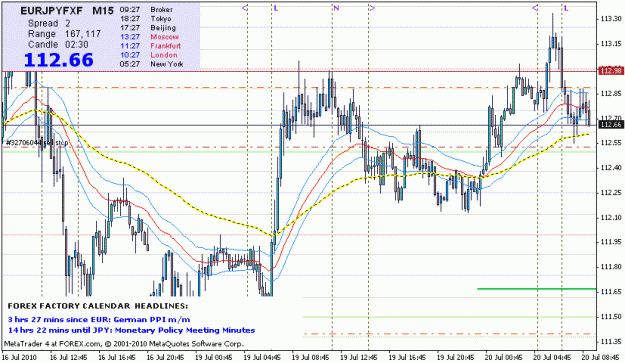Select the Broker 09:27 clock row

146,10
